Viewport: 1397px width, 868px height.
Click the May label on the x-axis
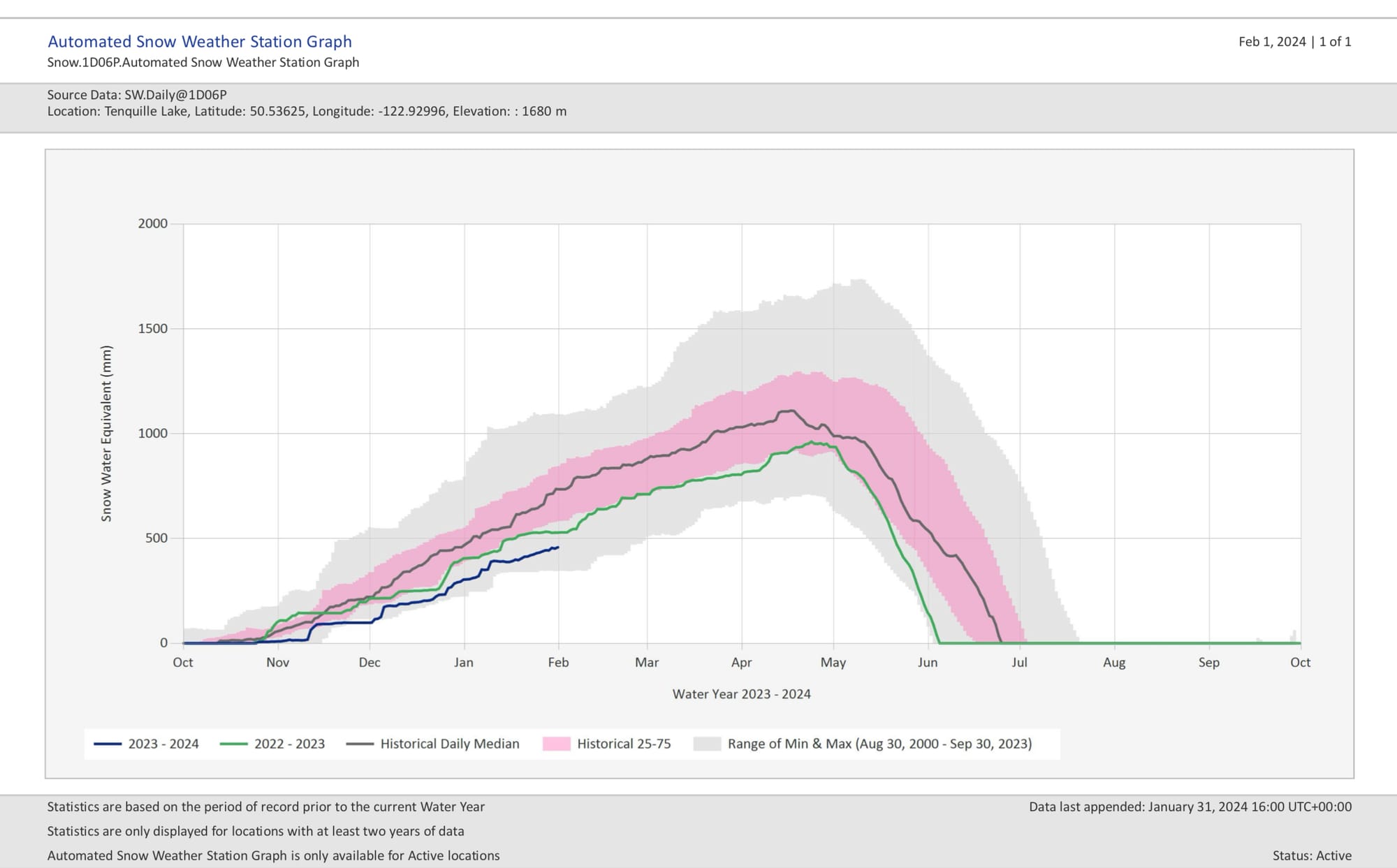(833, 663)
